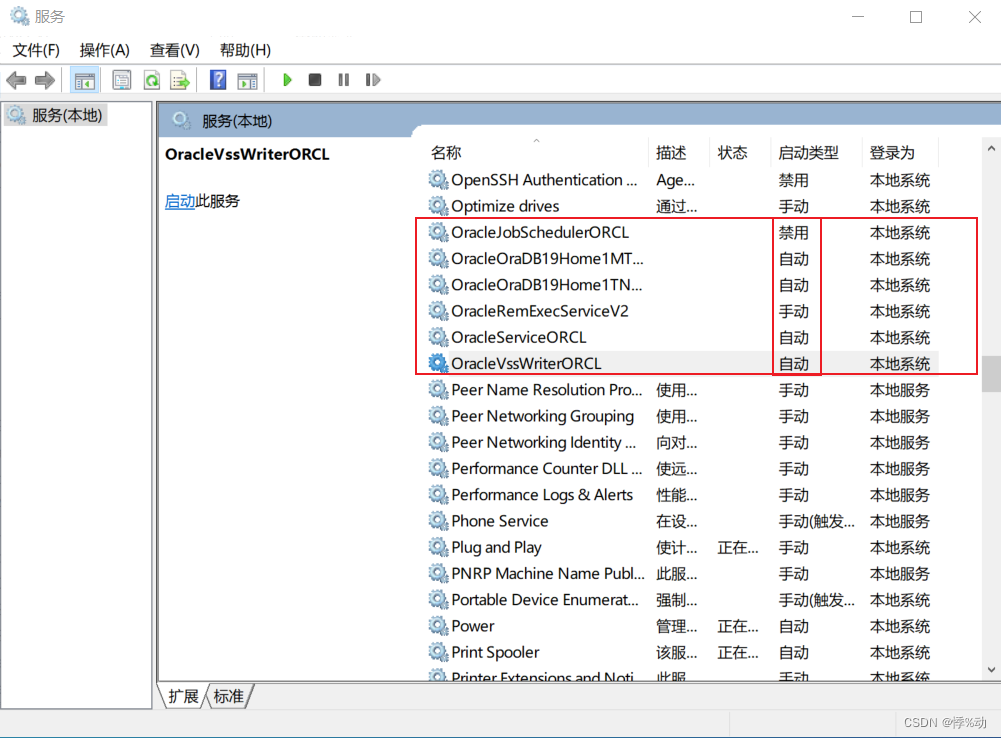Click the gear icon of Optimize drives
The width and height of the screenshot is (1001, 738).
[x=438, y=206]
